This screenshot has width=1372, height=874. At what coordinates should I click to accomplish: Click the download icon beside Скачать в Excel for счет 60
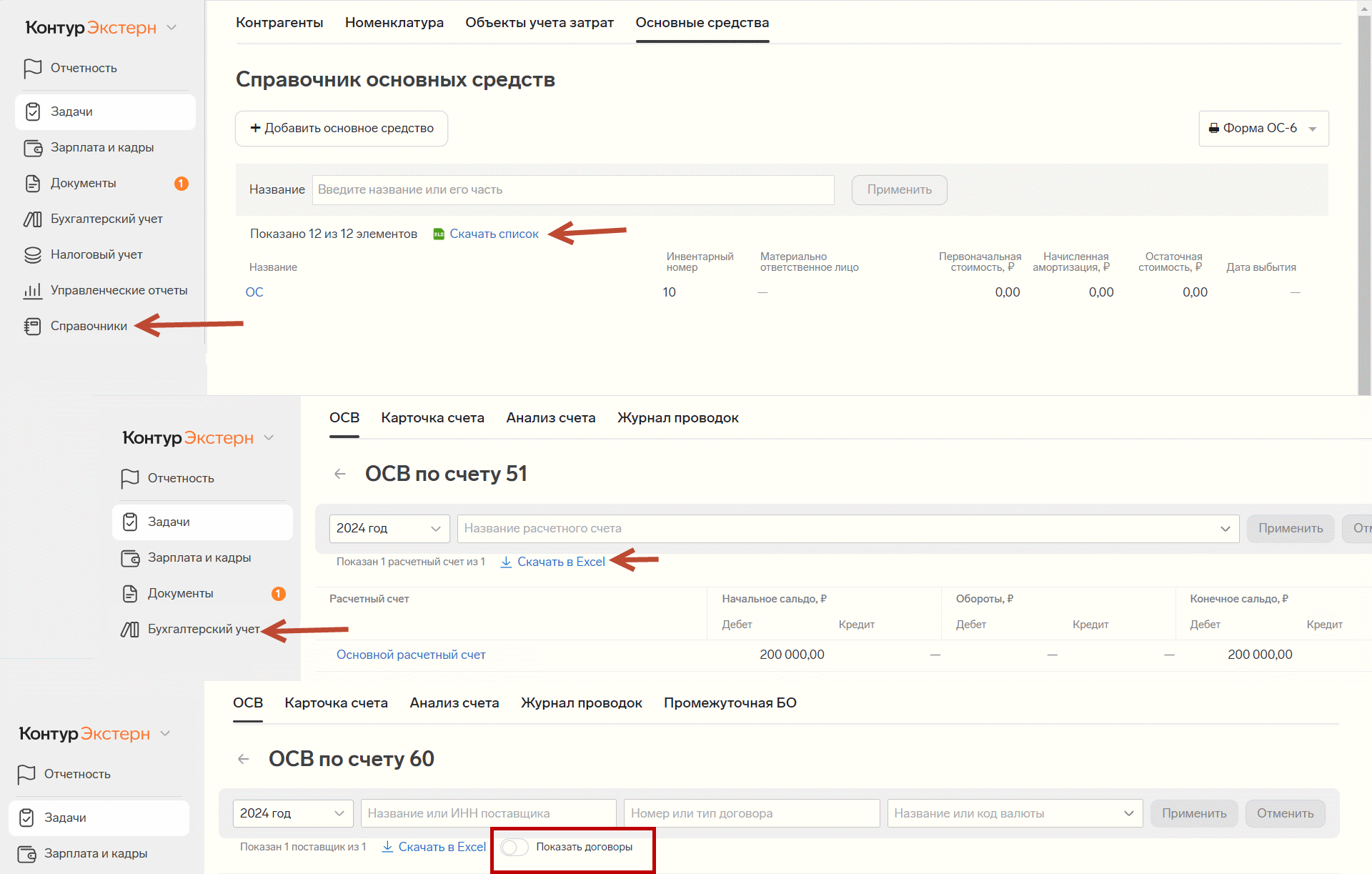click(x=387, y=847)
